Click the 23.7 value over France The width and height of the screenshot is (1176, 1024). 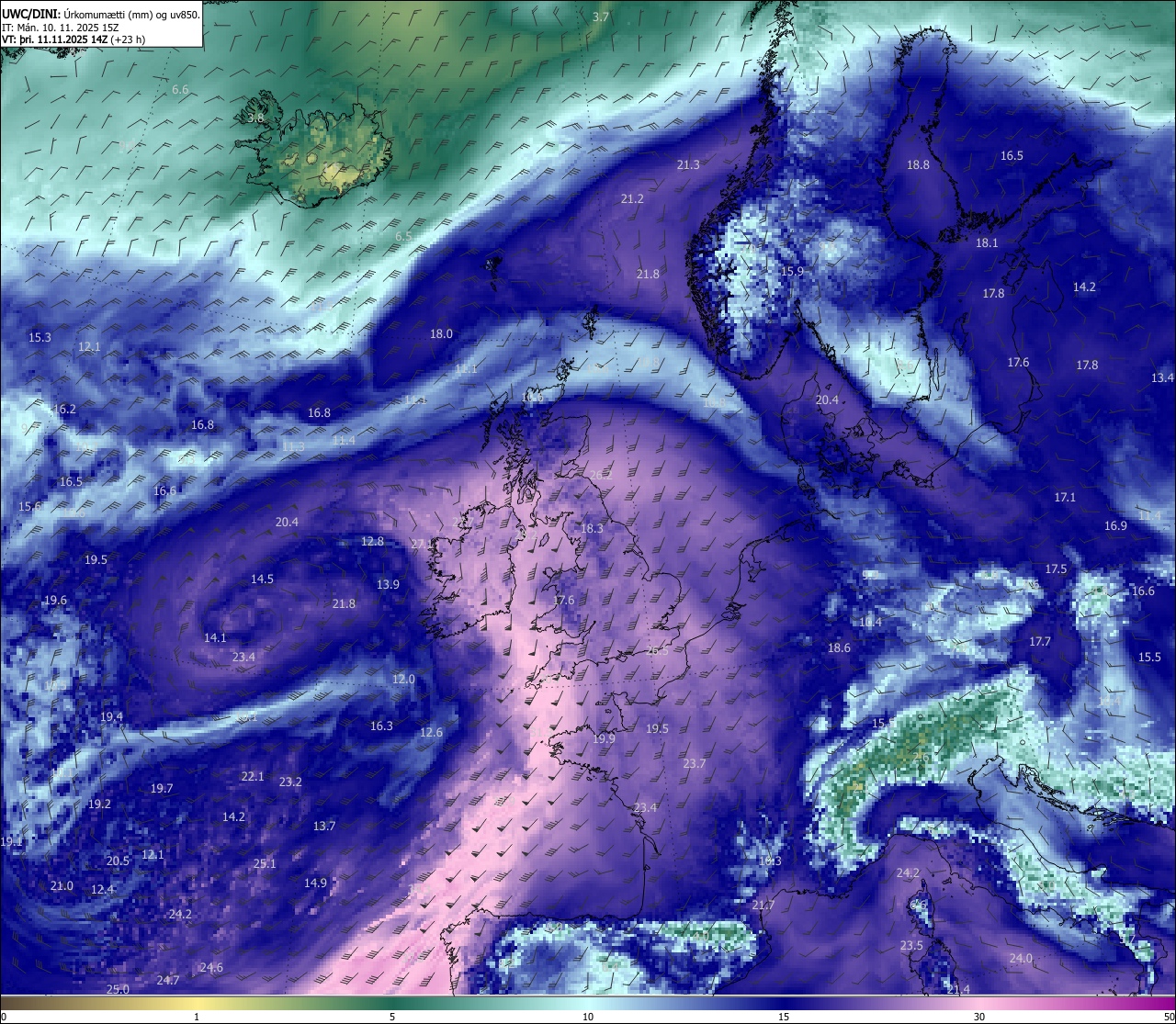click(695, 764)
